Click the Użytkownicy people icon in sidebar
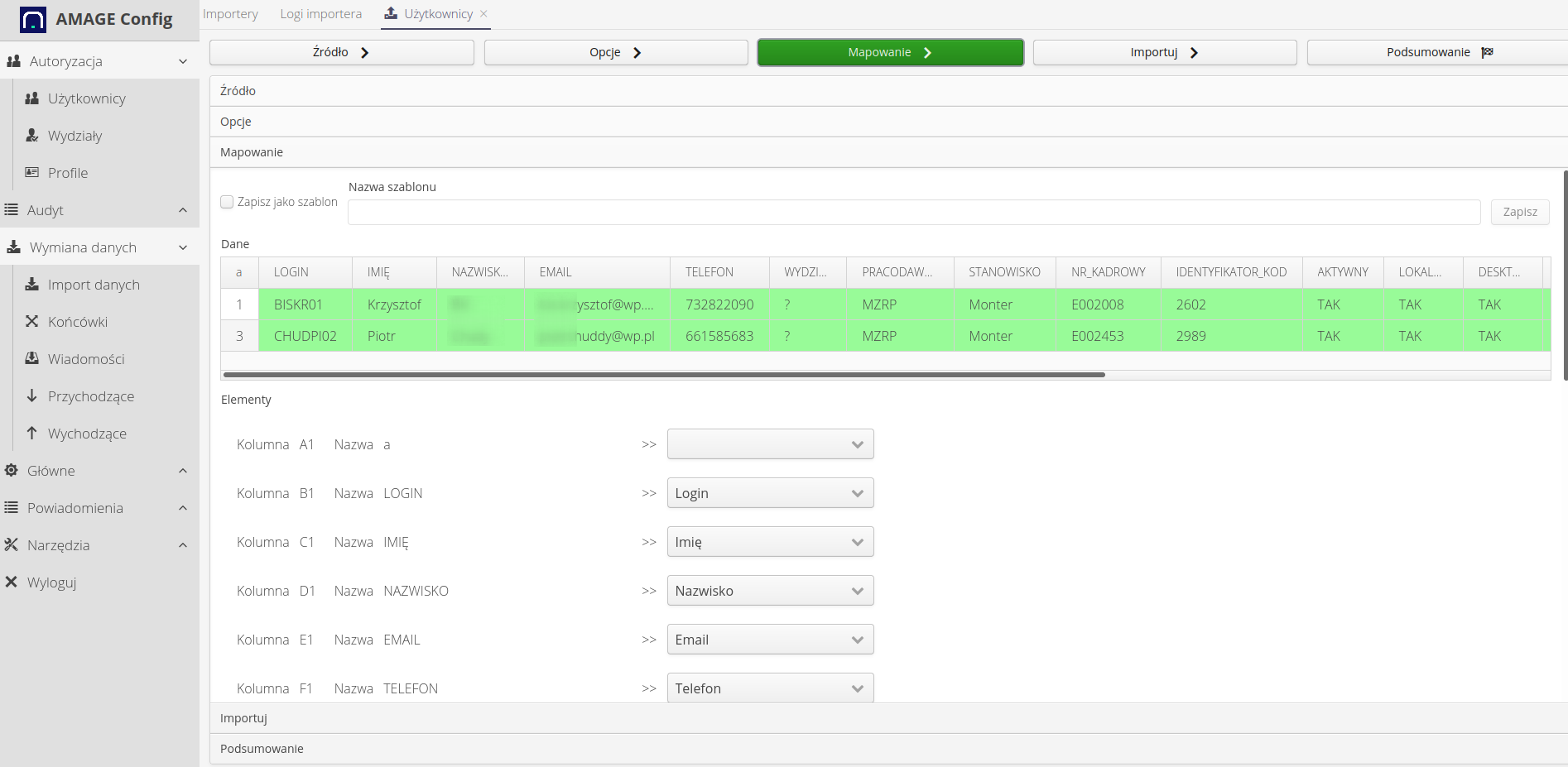This screenshot has width=1568, height=767. point(32,98)
